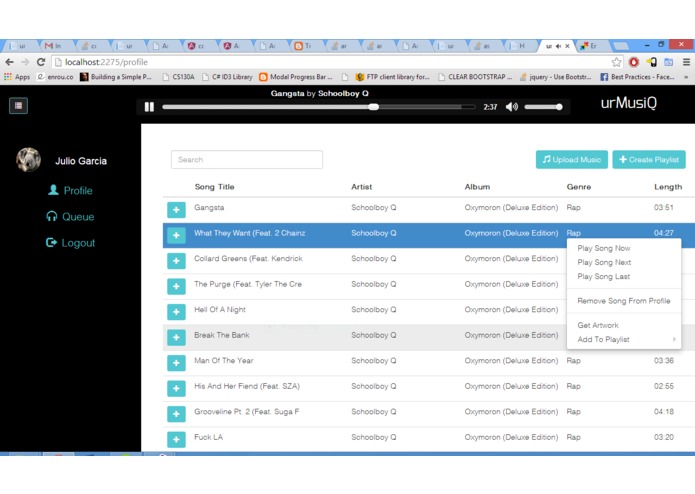This screenshot has width=695, height=494.
Task: Add Collard Greens with plus button
Action: pyautogui.click(x=176, y=261)
